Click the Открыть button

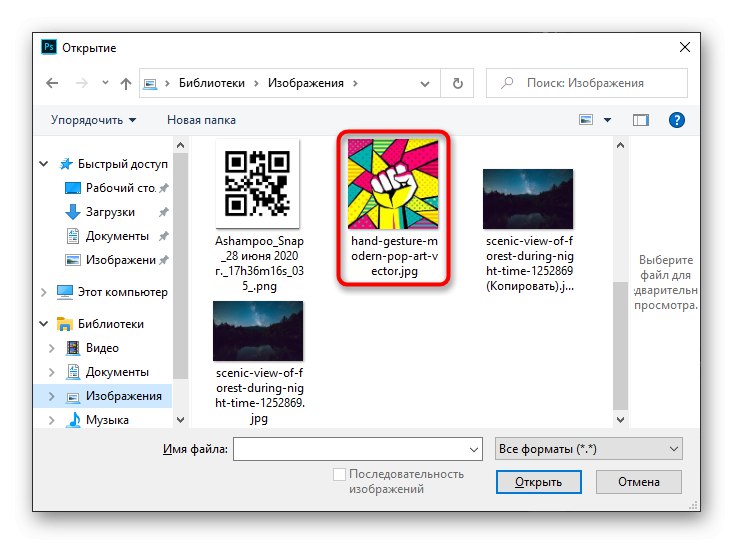coord(539,482)
